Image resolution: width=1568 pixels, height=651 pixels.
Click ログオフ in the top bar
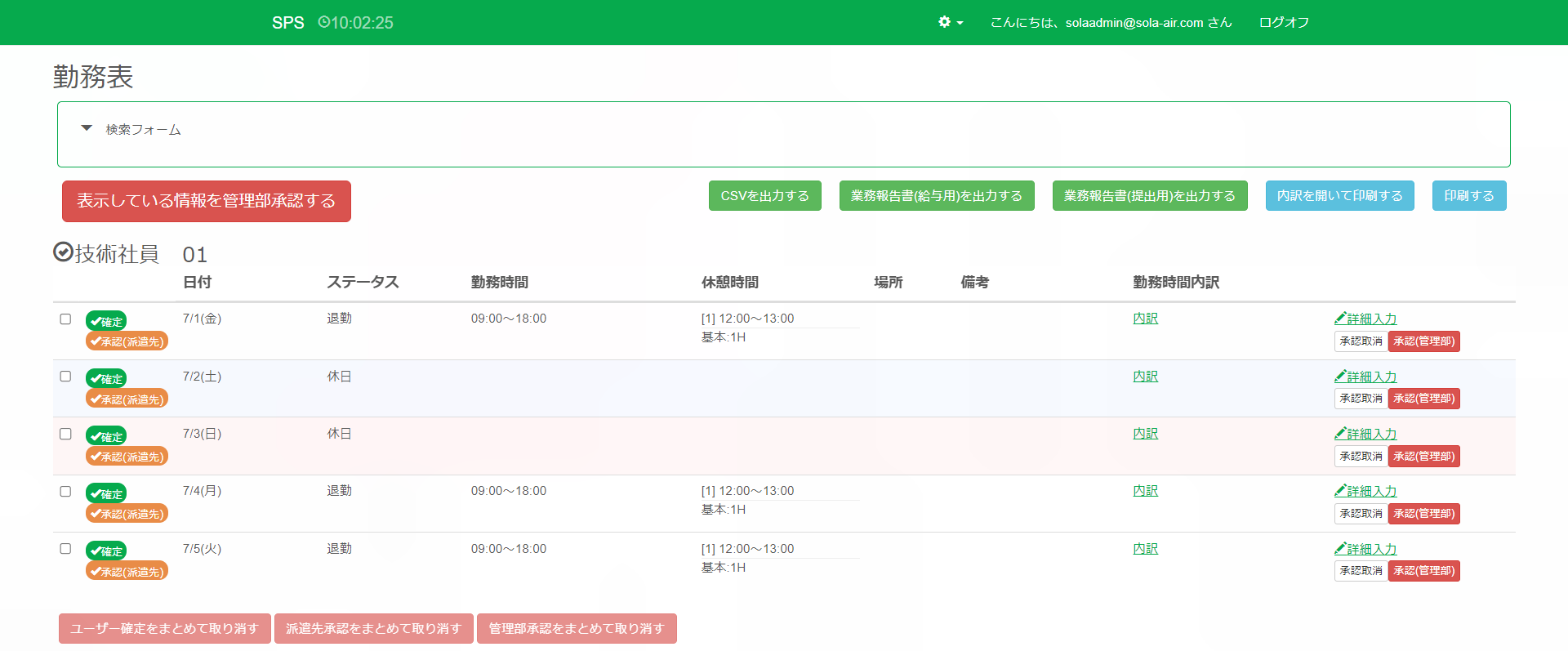[1284, 22]
